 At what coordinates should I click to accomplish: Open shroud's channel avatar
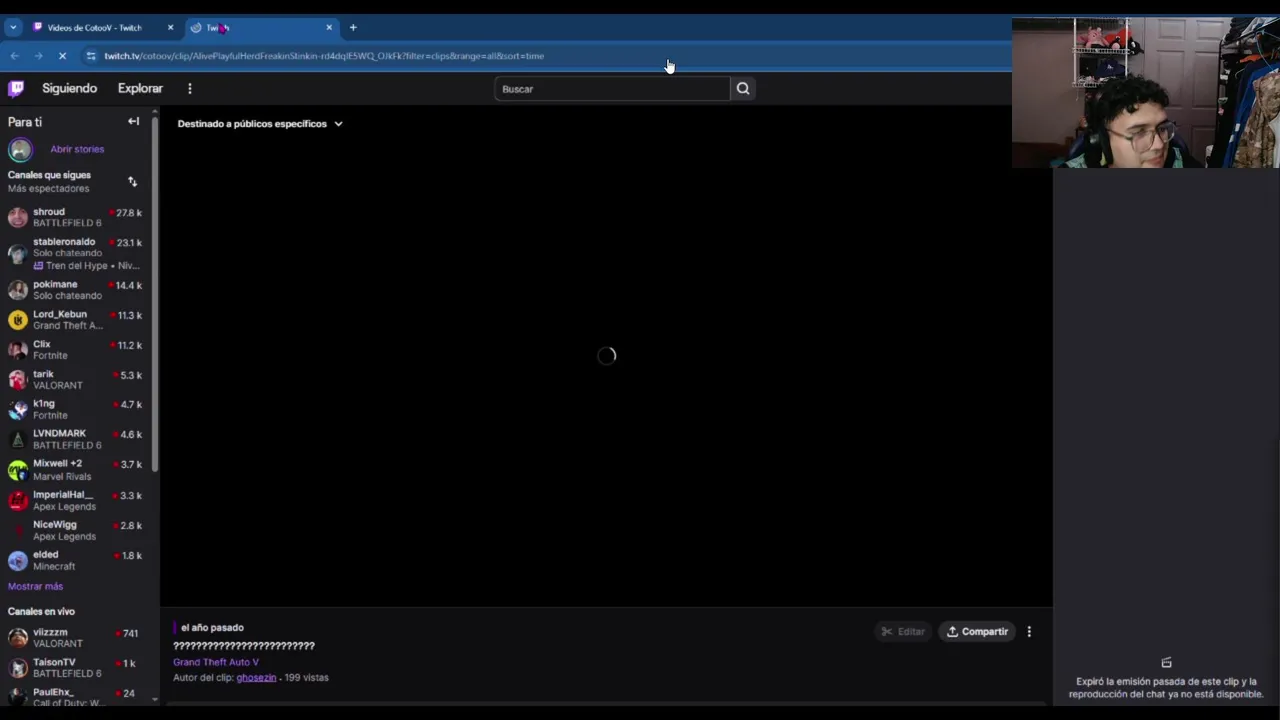[18, 217]
